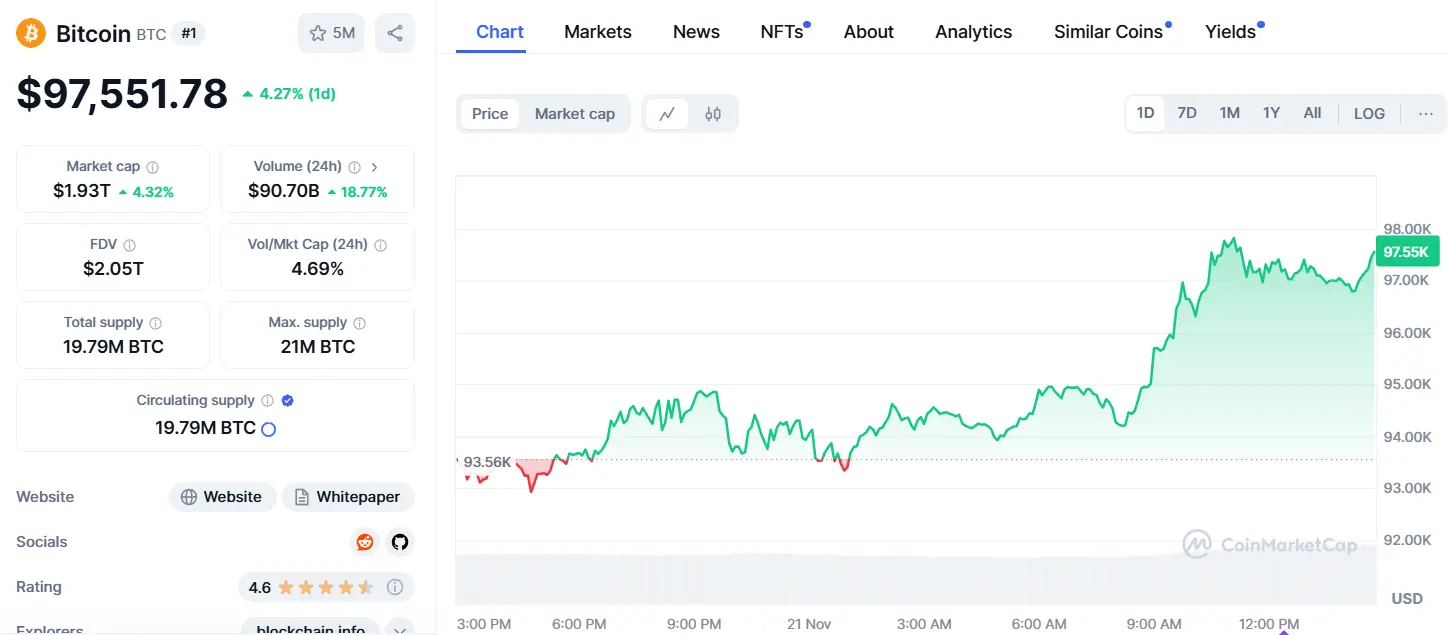Open the About tab
Viewport: 1448px width, 635px height.
[x=869, y=32]
